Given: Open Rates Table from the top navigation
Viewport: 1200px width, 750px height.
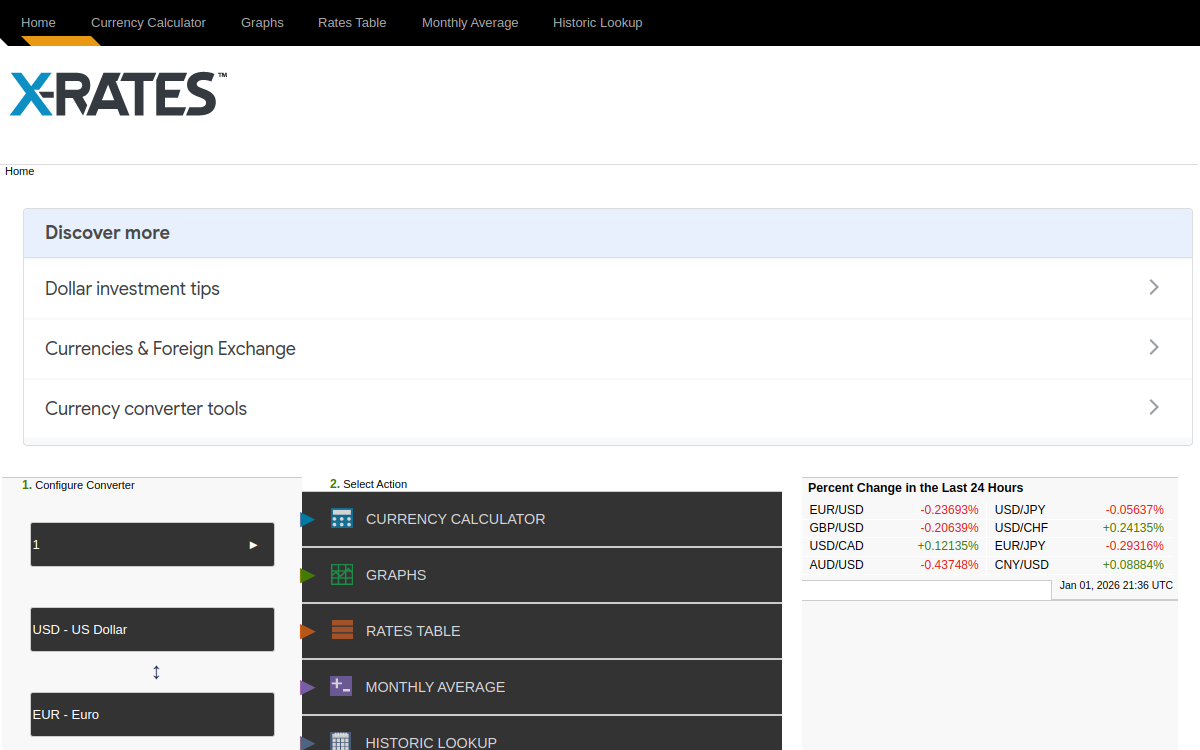Looking at the screenshot, I should tap(352, 22).
